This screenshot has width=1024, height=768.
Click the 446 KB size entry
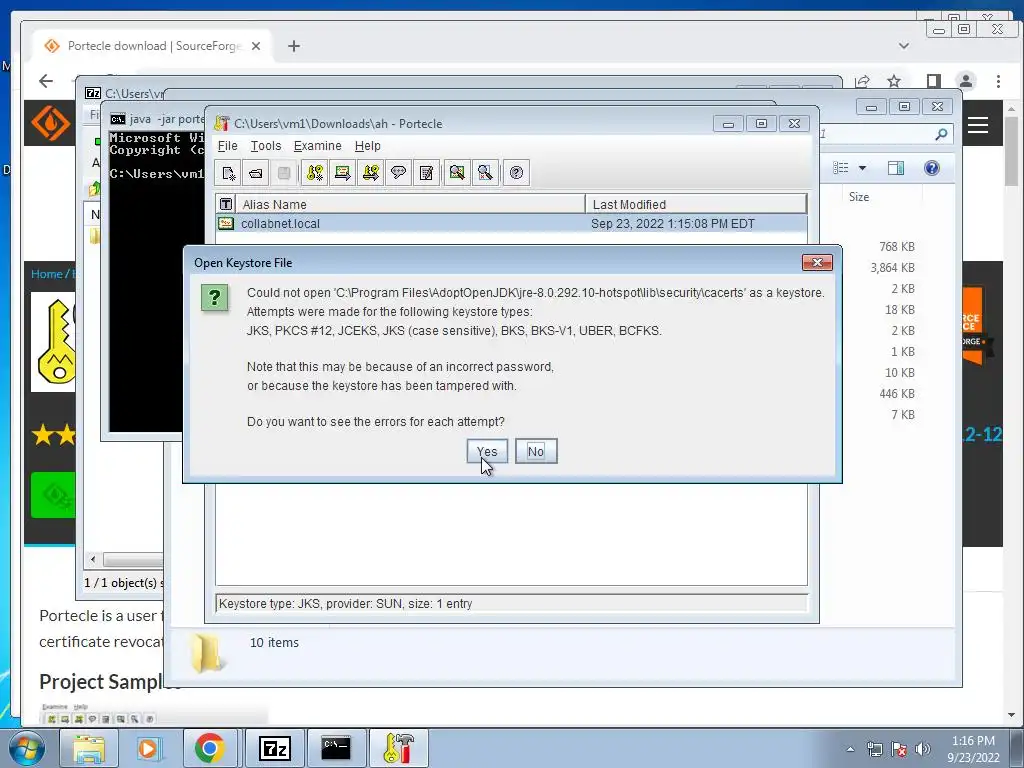[x=897, y=394]
